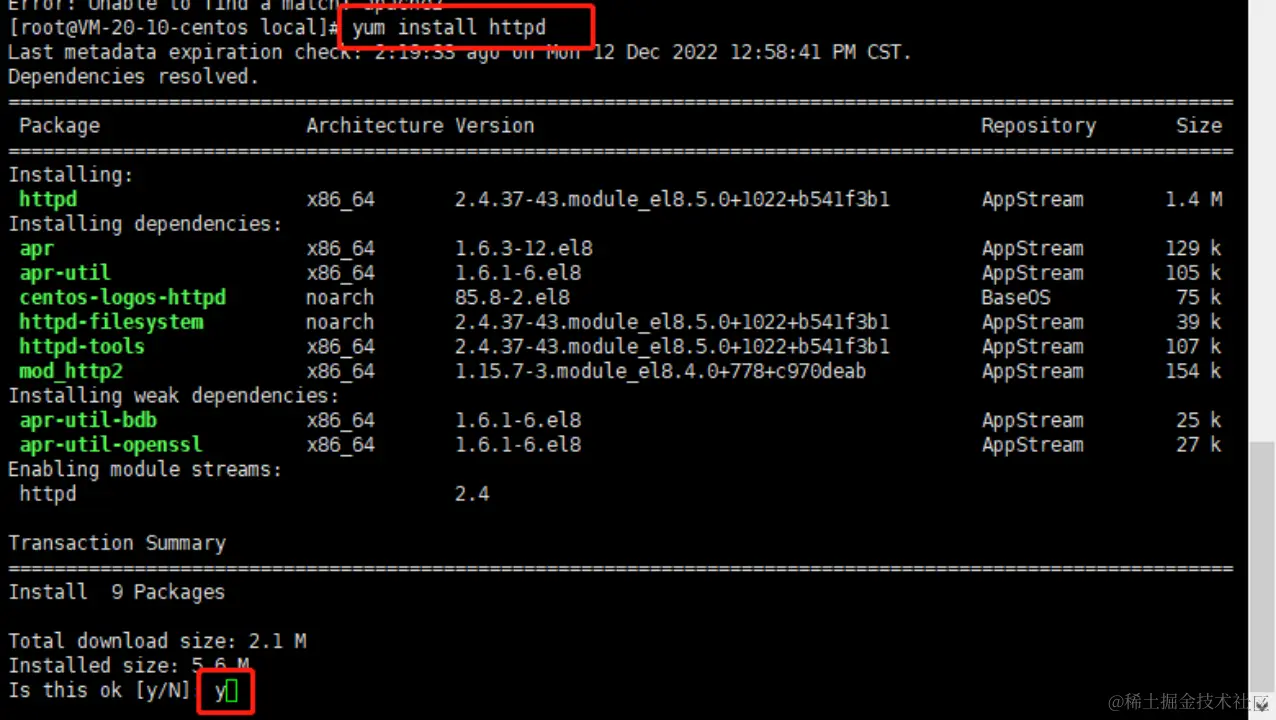This screenshot has height=720, width=1276.
Task: Click the '1.4 M' size value
Action: (x=1193, y=199)
